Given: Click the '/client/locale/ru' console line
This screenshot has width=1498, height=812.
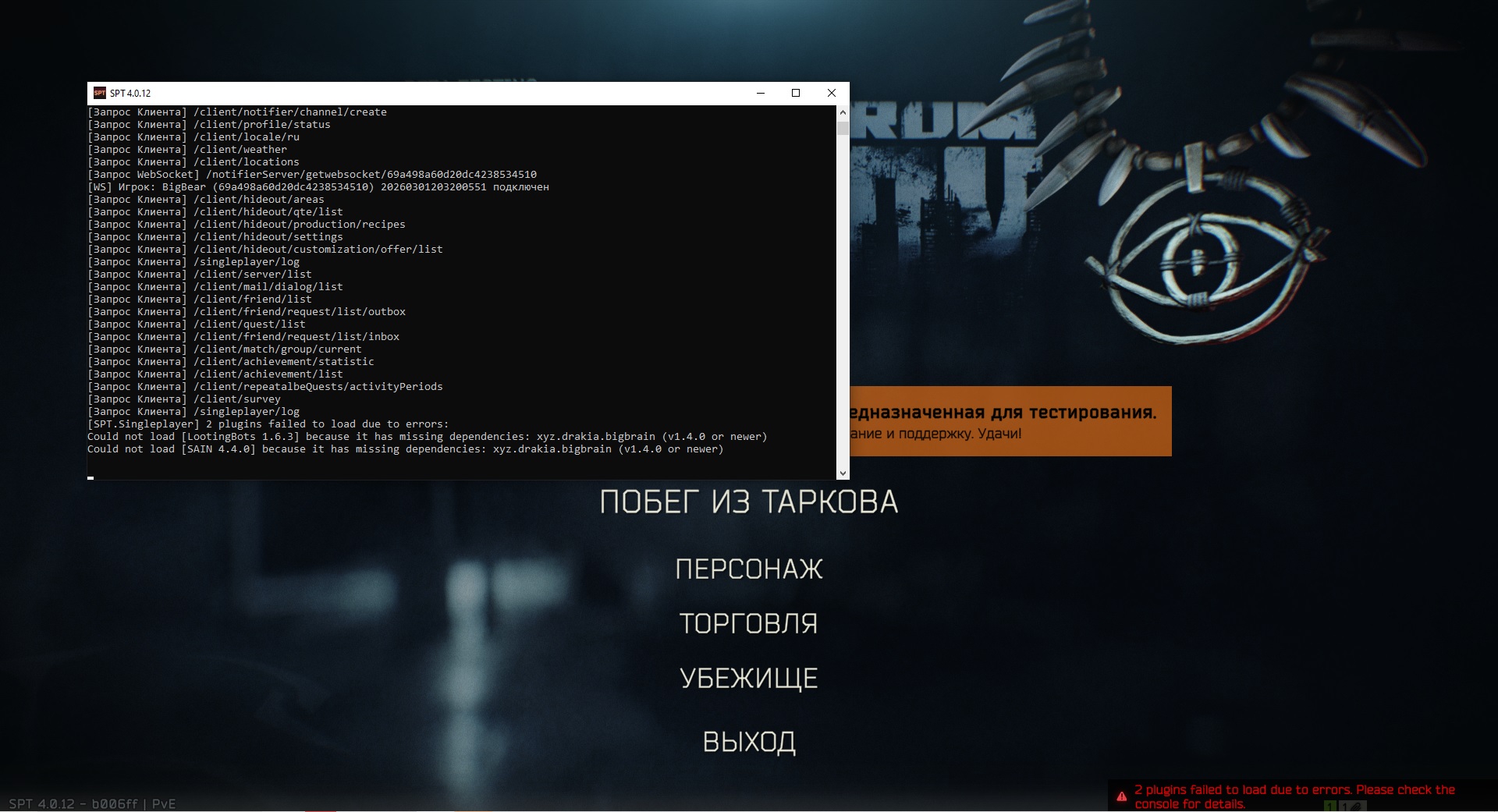Looking at the screenshot, I should [193, 137].
